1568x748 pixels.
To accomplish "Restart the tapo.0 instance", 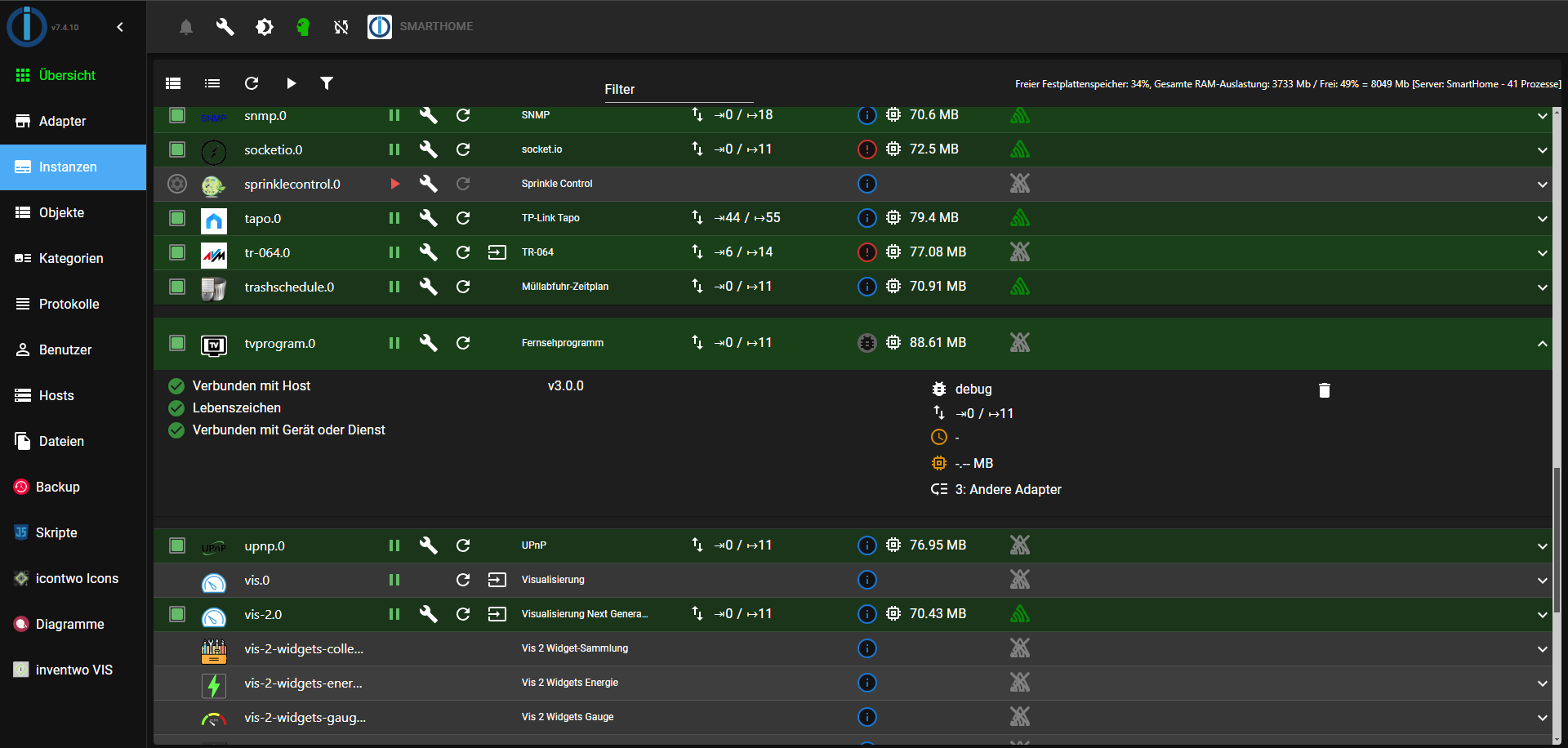I will (x=463, y=218).
